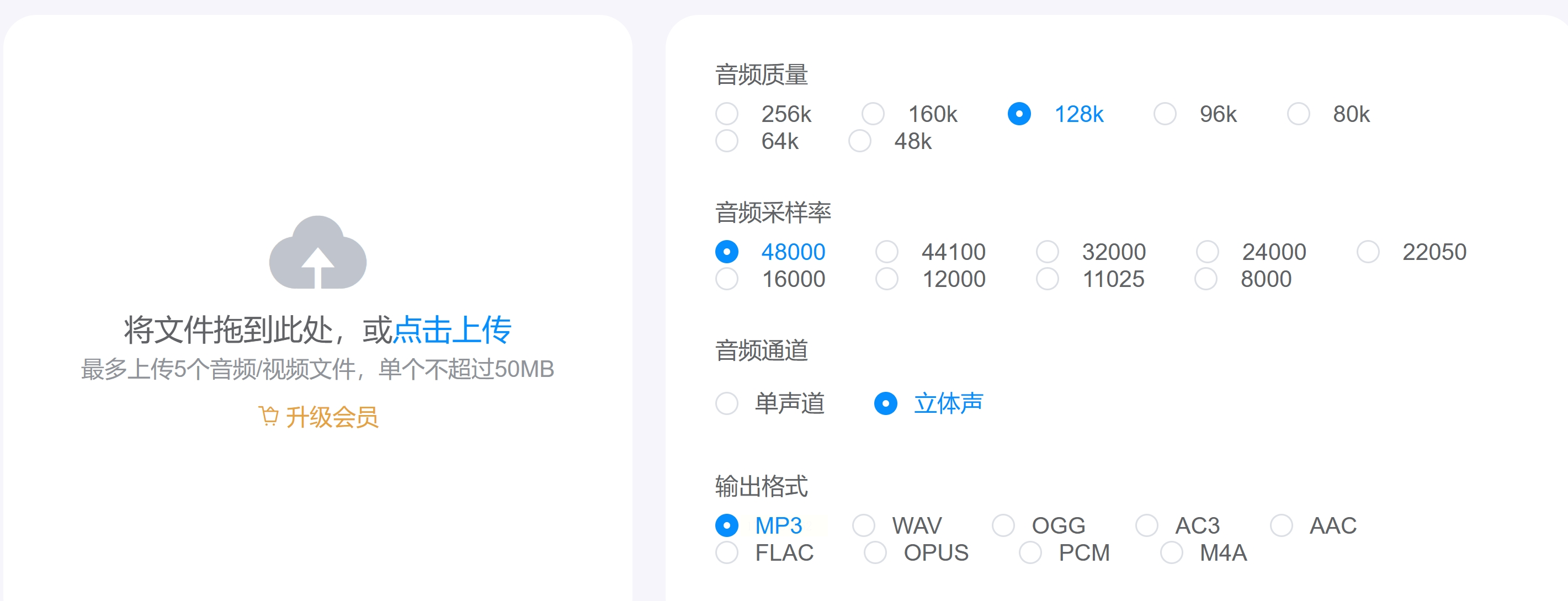This screenshot has width=1568, height=601.
Task: Set audio quality to 96k
Action: pos(1165,114)
